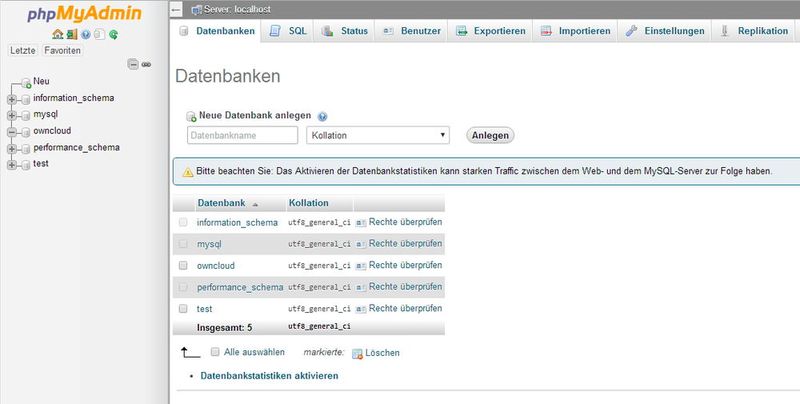
Task: Click the privileges icon in performance_schema row
Action: point(361,288)
